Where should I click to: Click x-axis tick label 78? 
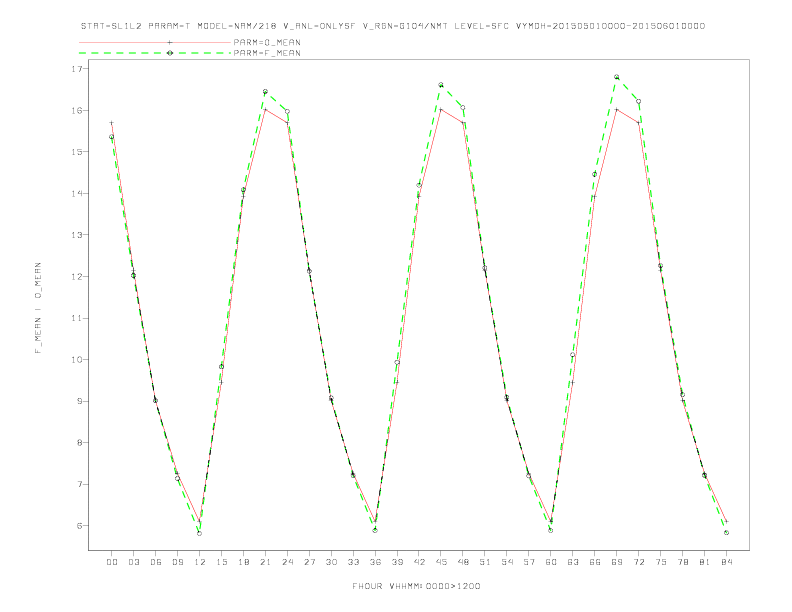(x=683, y=562)
